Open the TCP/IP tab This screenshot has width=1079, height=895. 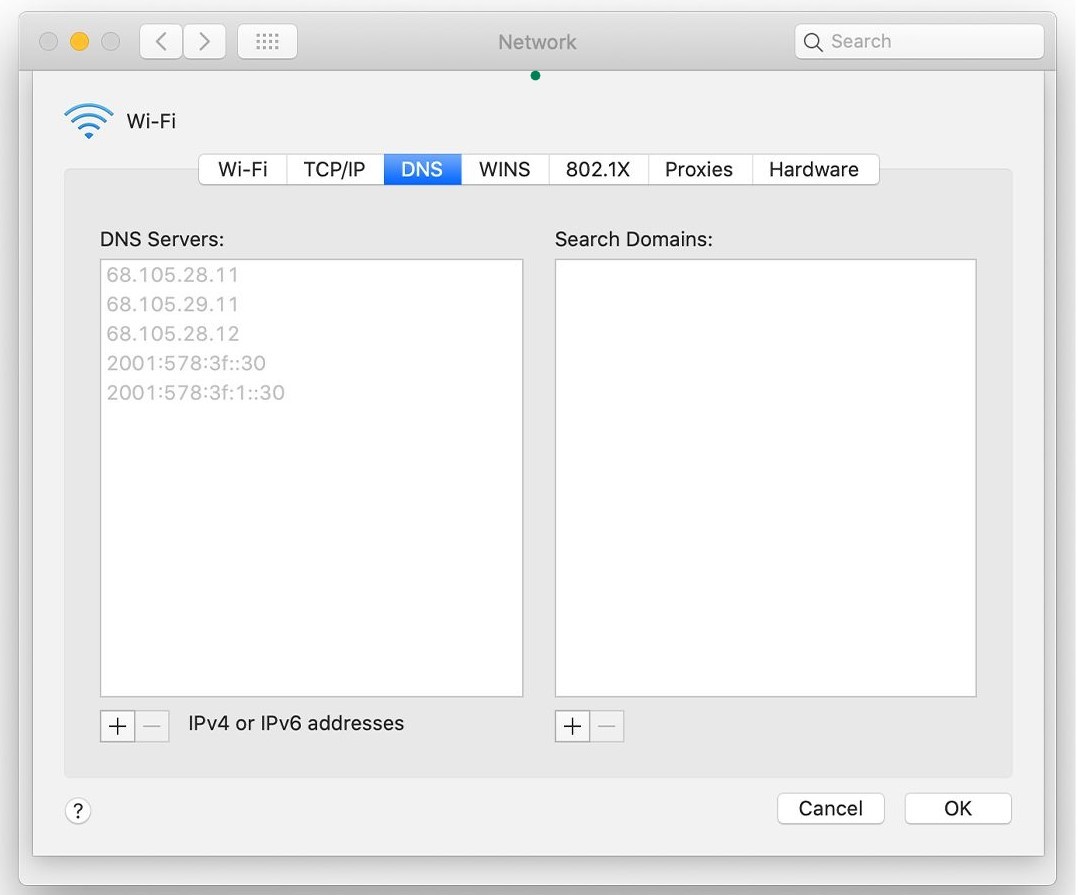pos(334,169)
